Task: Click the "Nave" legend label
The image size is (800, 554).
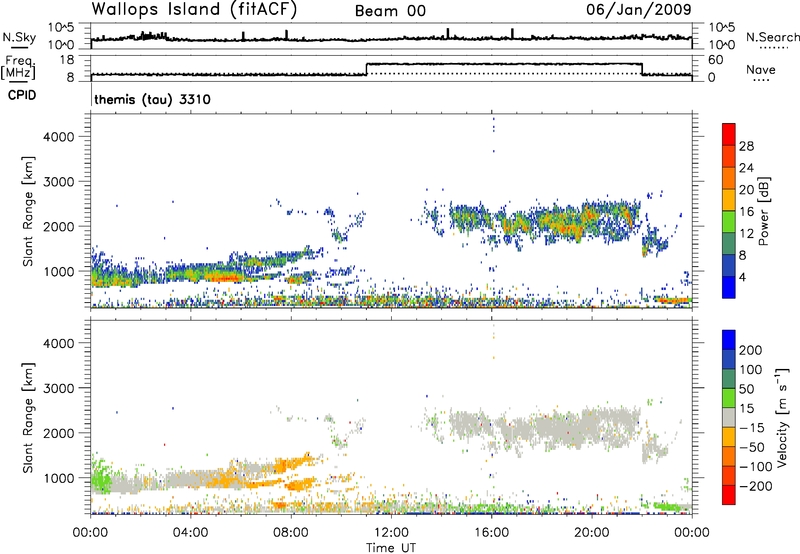Action: [761, 69]
